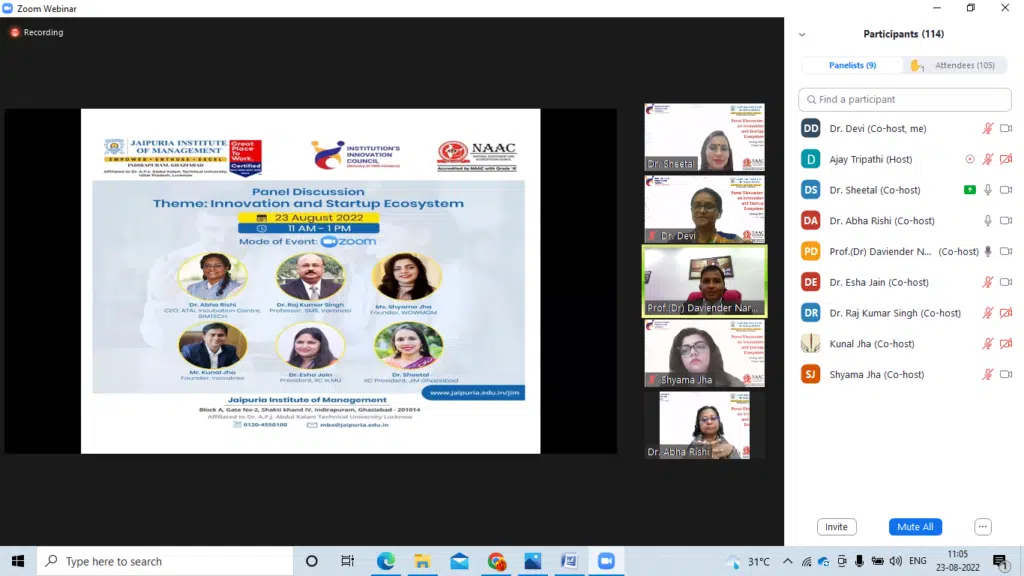The height and width of the screenshot is (576, 1024).
Task: Click the muted microphone icon for Dr. Devi
Action: pyautogui.click(x=987, y=128)
